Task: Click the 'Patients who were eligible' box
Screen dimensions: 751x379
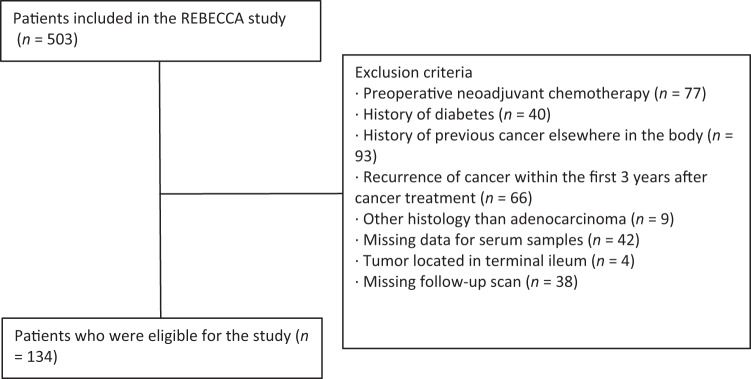Action: tap(161, 347)
